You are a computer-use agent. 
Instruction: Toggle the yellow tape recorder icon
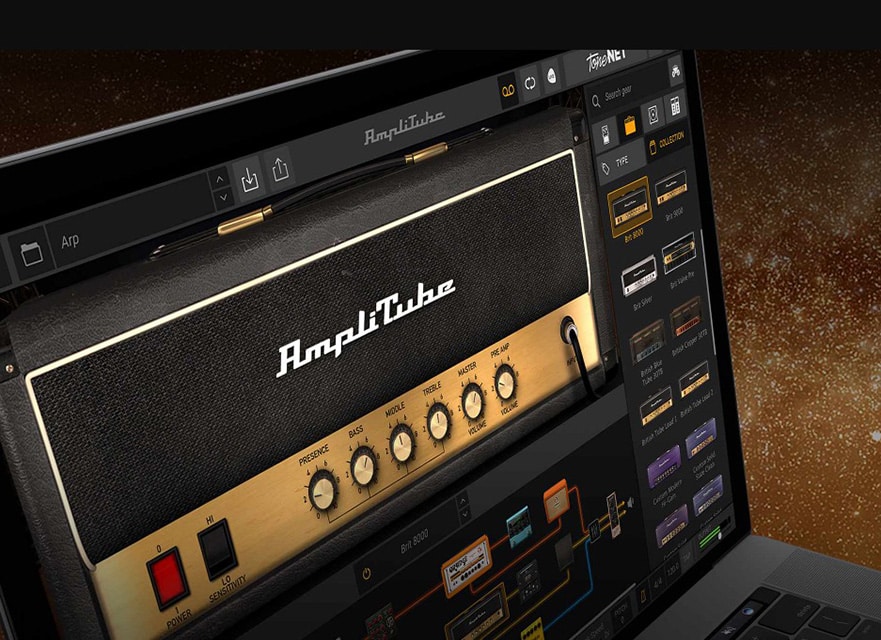[508, 90]
